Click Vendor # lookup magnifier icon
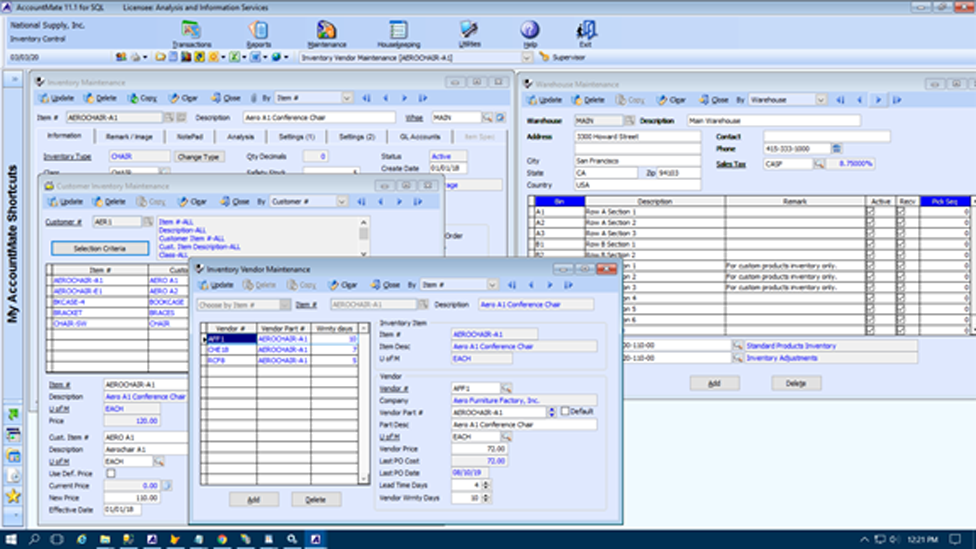Image resolution: width=976 pixels, height=549 pixels. pos(507,388)
